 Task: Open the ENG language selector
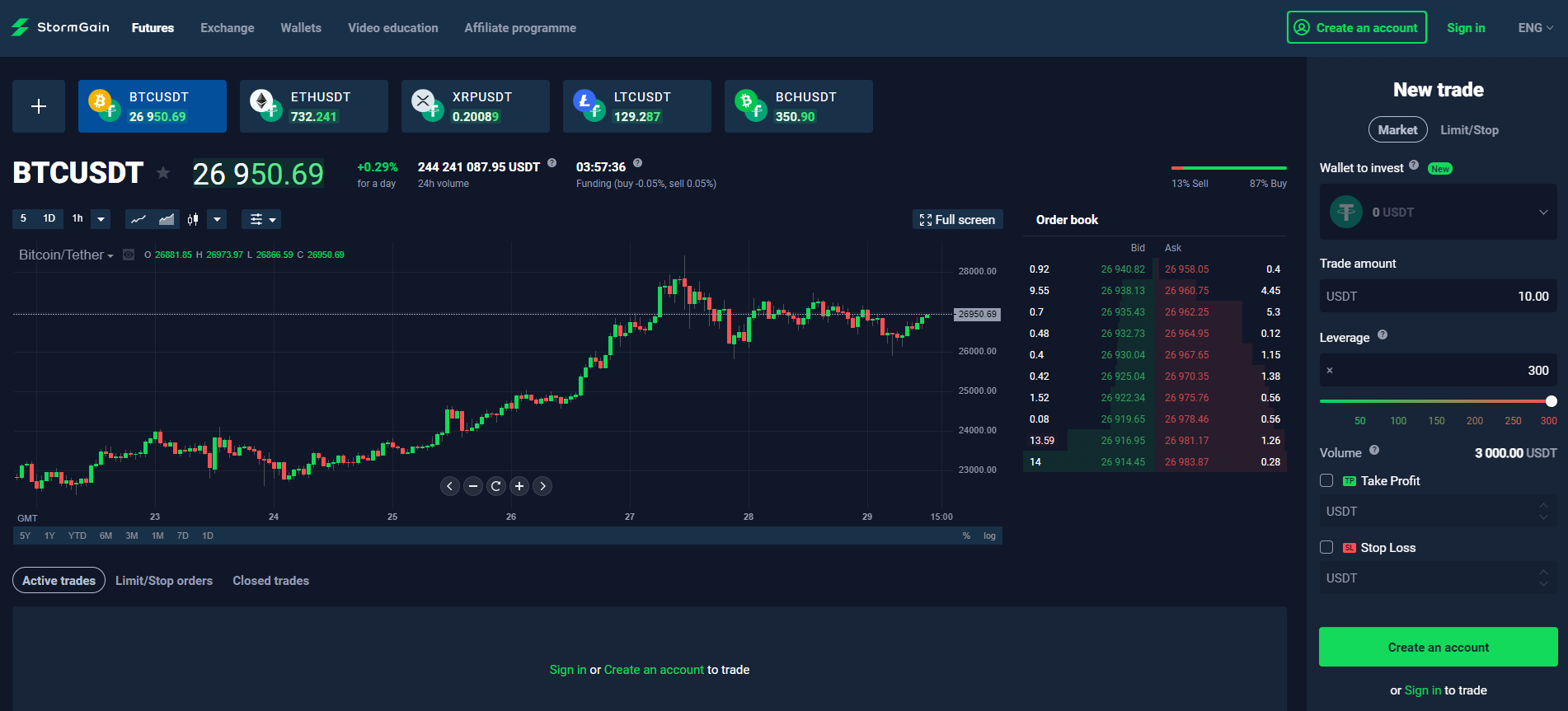click(1535, 28)
